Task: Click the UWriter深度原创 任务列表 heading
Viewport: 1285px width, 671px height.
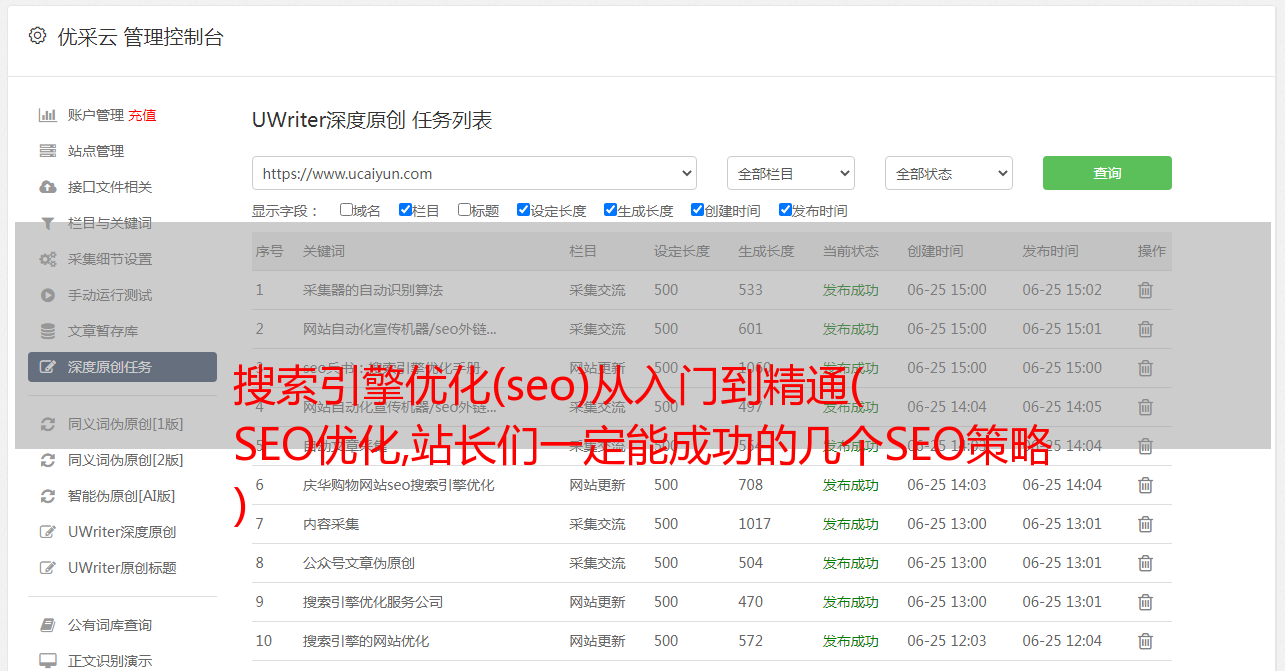Action: 372,120
